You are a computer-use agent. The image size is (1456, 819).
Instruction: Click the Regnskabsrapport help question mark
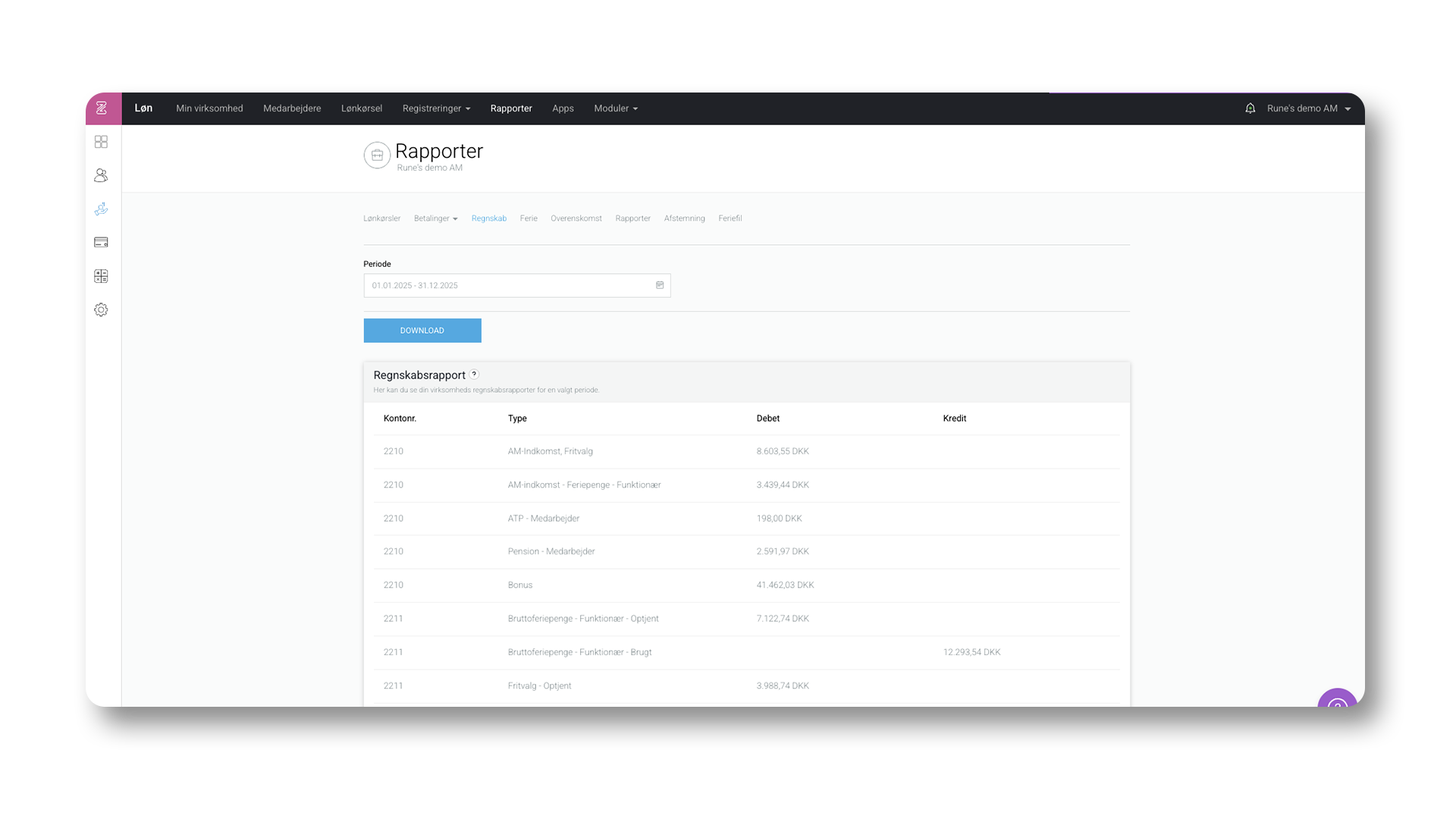474,374
